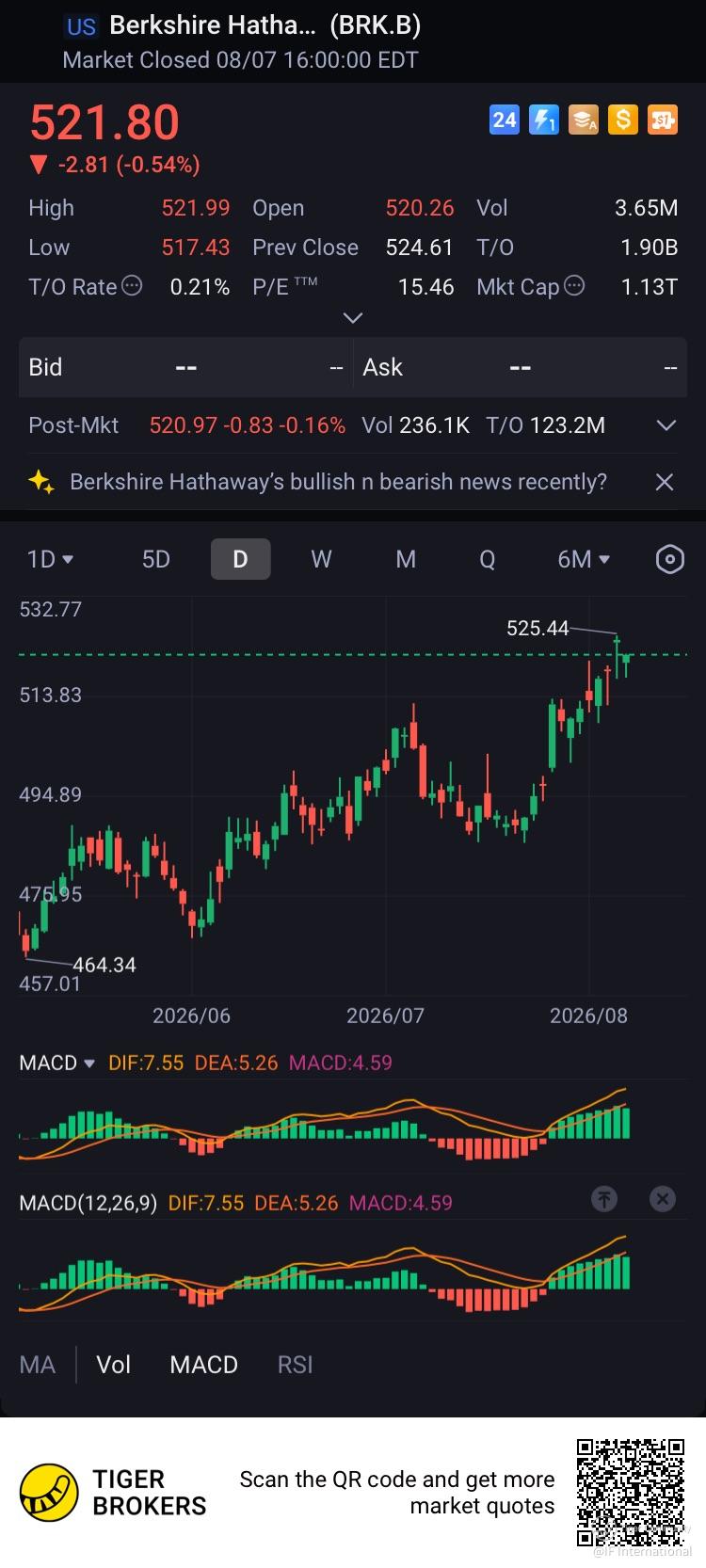The image size is (706, 1568).
Task: Tap the 521.80 current price
Action: tap(104, 122)
